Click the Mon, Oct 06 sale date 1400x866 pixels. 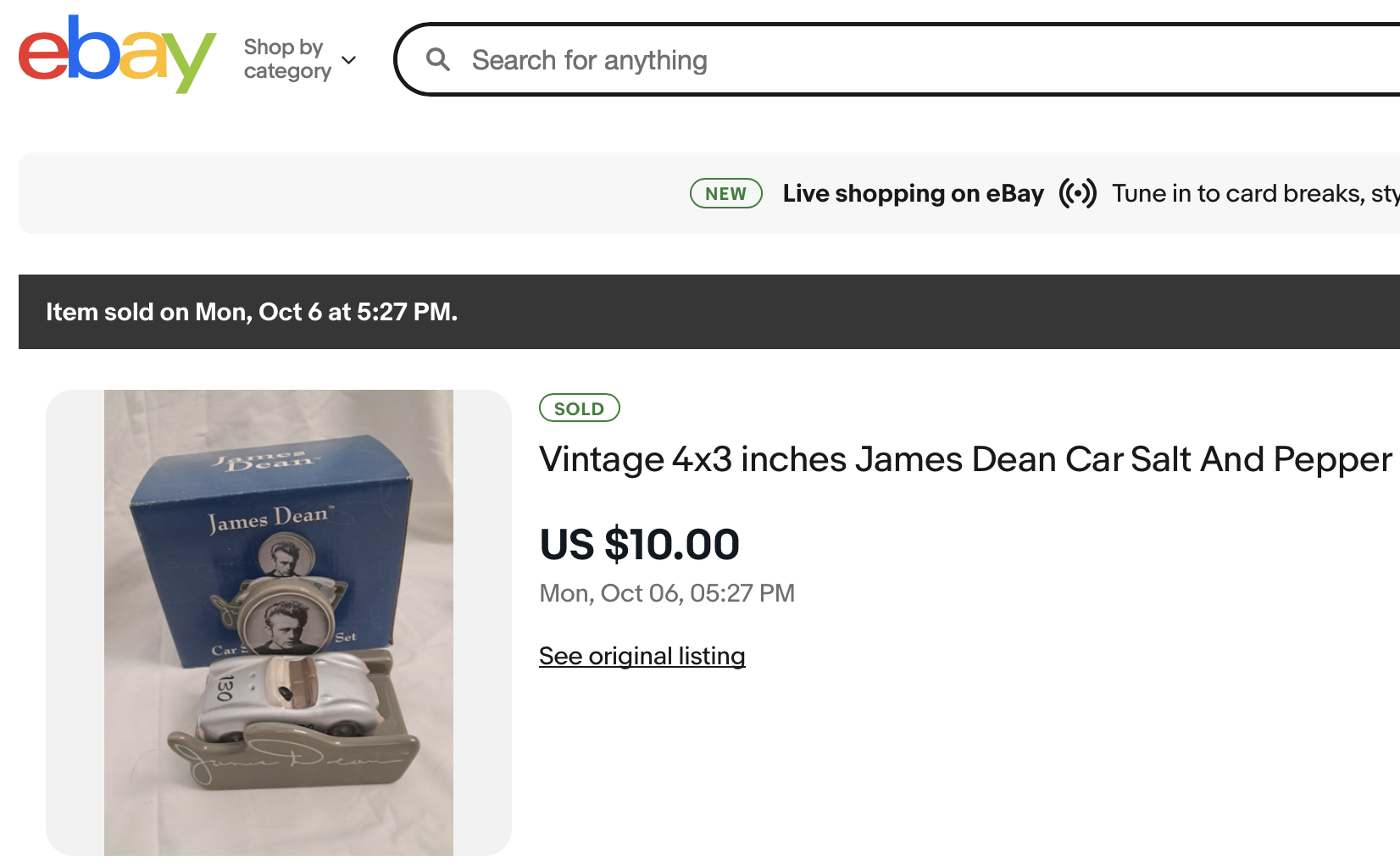tap(667, 593)
